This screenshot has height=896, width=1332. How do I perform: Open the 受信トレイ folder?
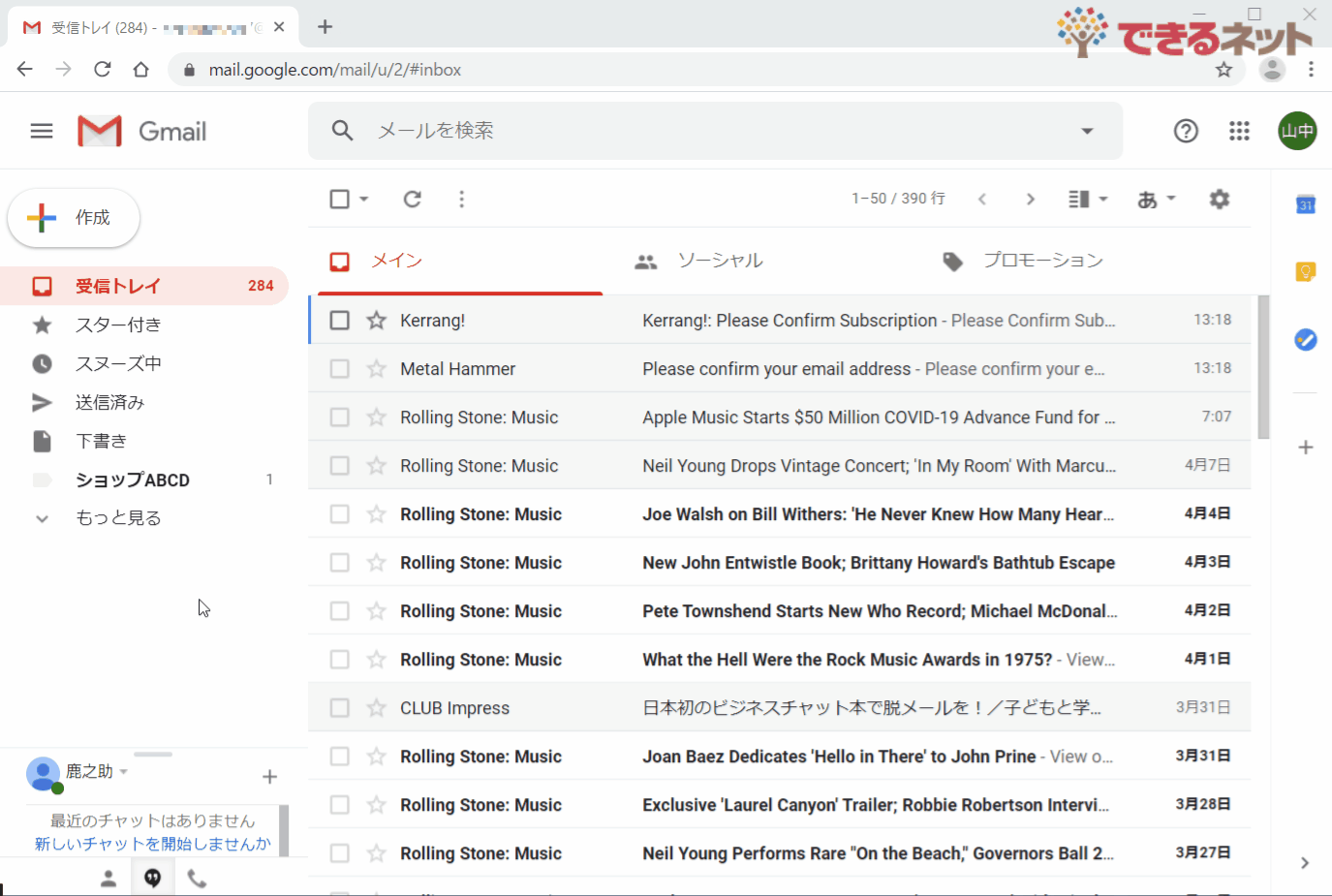[144, 286]
